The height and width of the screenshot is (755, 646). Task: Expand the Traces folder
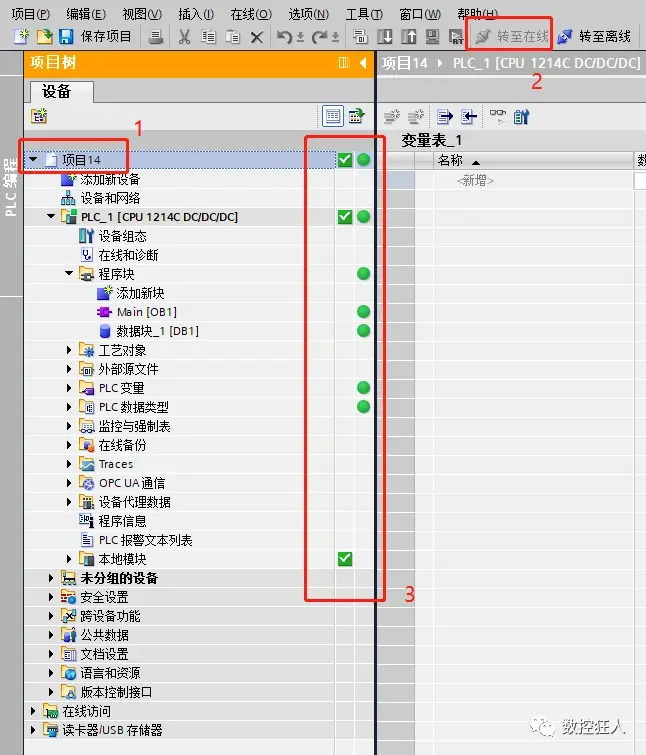pos(69,464)
